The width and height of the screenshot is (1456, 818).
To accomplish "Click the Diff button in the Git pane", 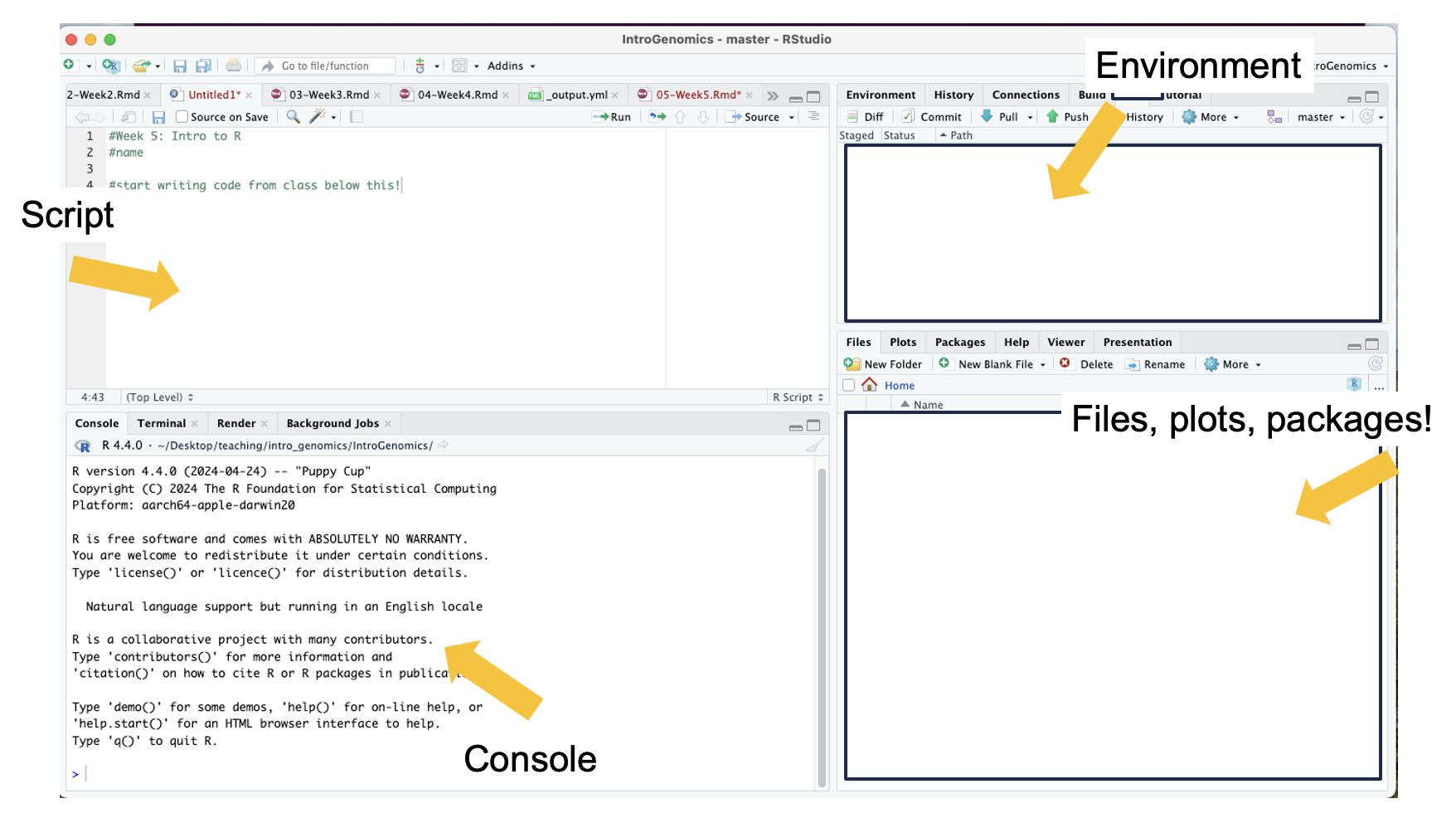I will [x=865, y=117].
